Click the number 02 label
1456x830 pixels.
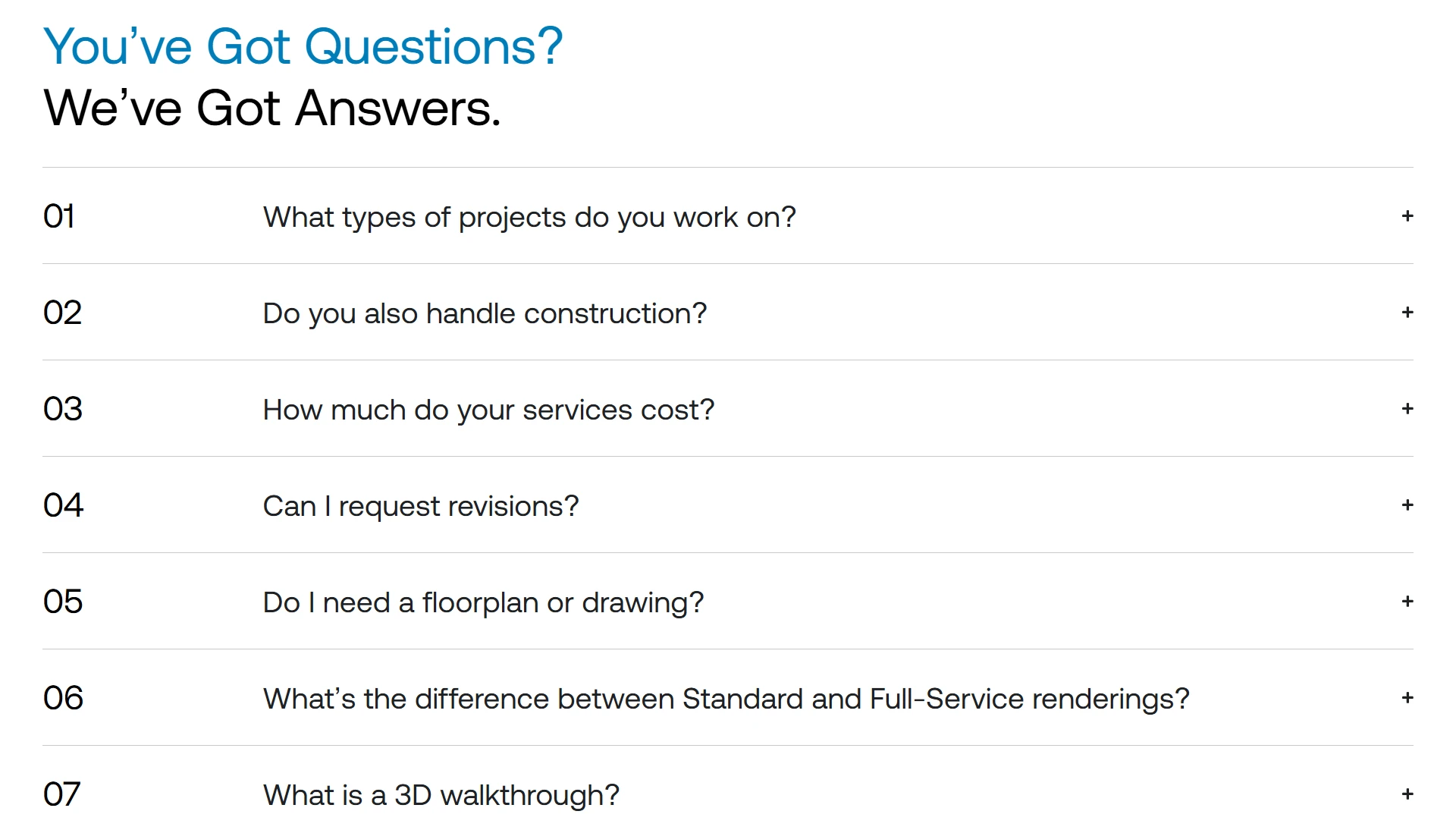tap(62, 313)
